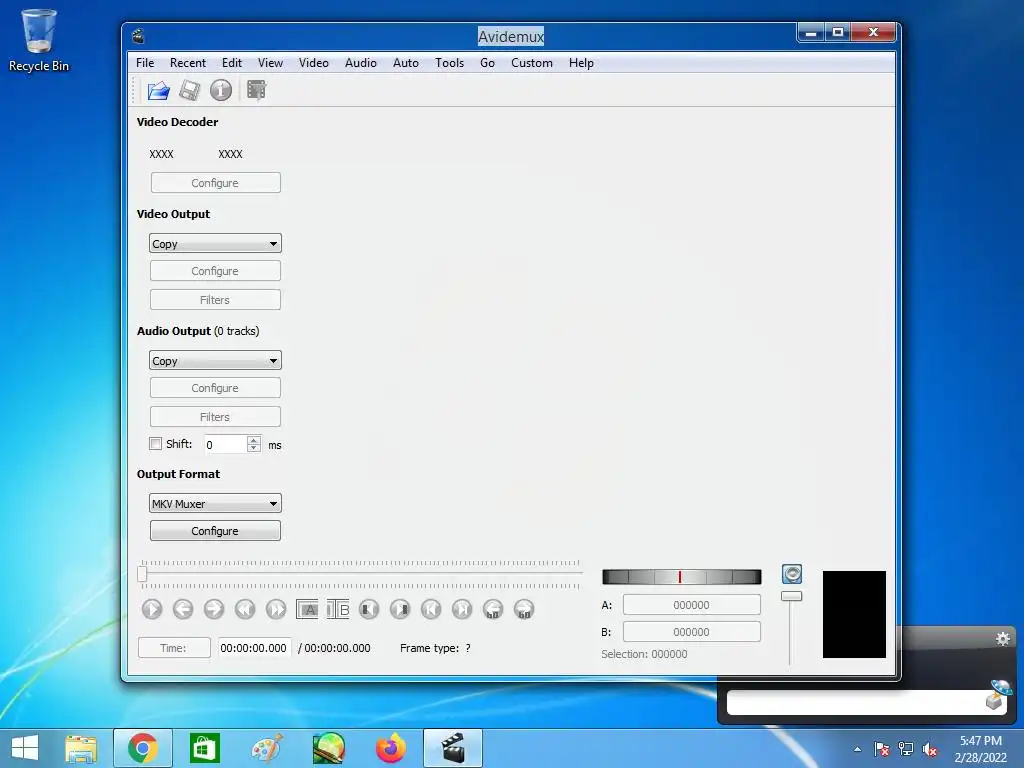Decrease the Shift value with the down arrow
Viewport: 1024px width, 768px height.
coord(253,449)
